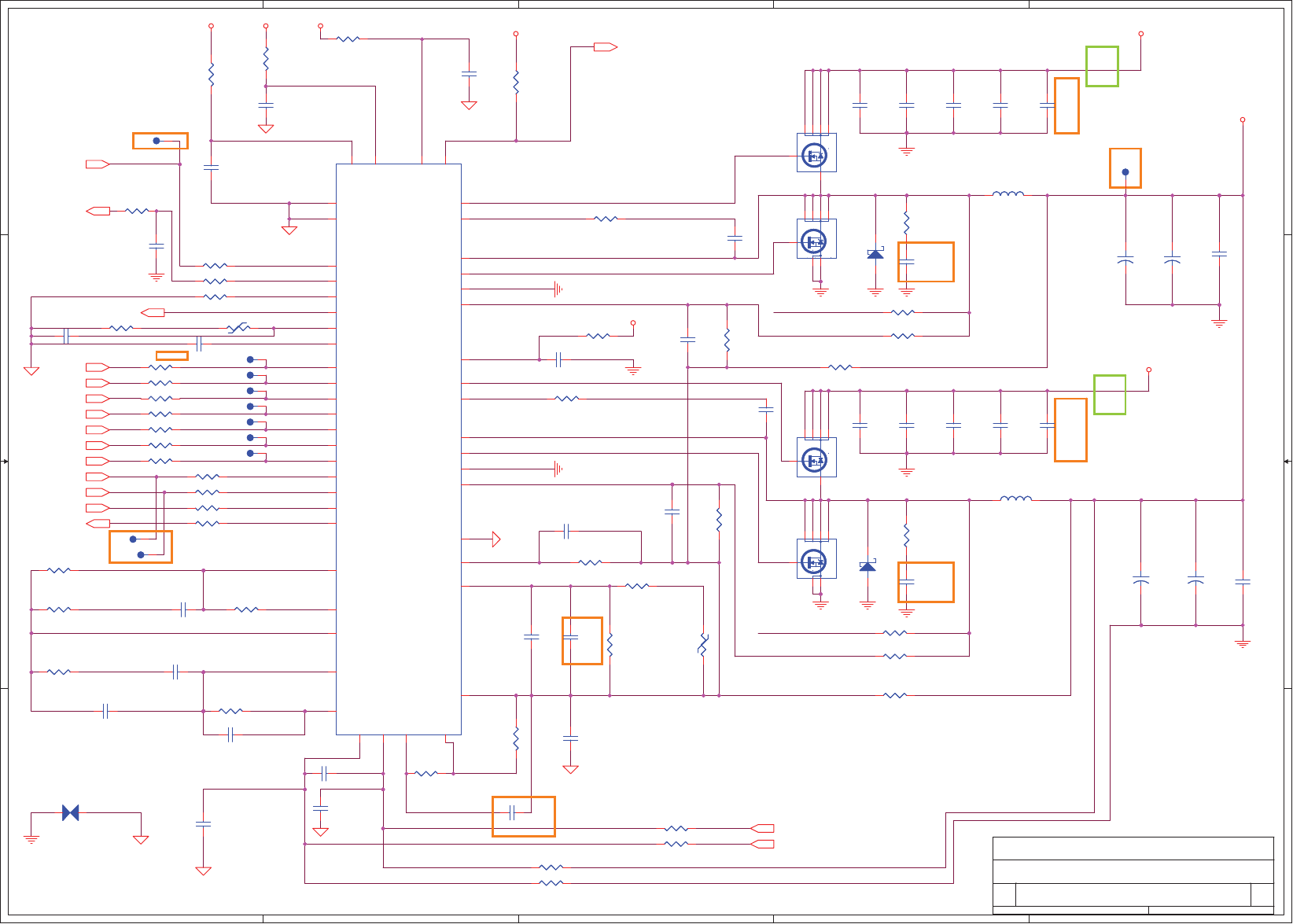Select the large central IC rectangle
The image size is (1293, 924).
pyautogui.click(x=399, y=449)
